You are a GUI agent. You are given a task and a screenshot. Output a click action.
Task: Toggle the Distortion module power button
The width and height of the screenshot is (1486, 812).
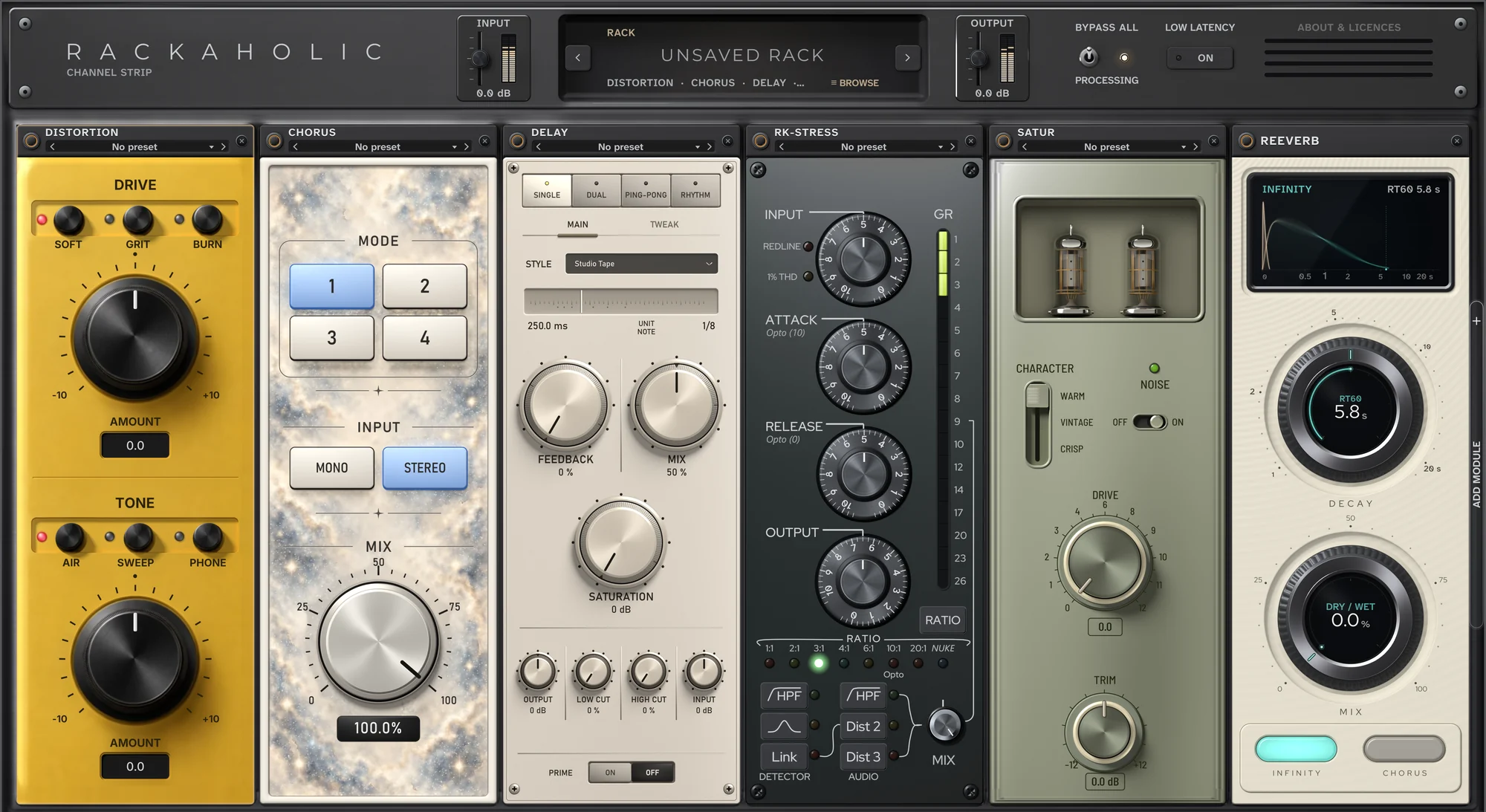[x=31, y=141]
